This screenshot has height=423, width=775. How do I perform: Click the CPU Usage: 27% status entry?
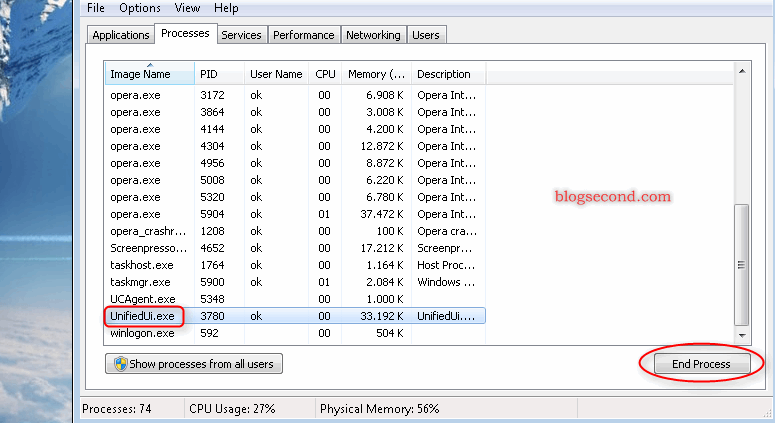(x=232, y=409)
